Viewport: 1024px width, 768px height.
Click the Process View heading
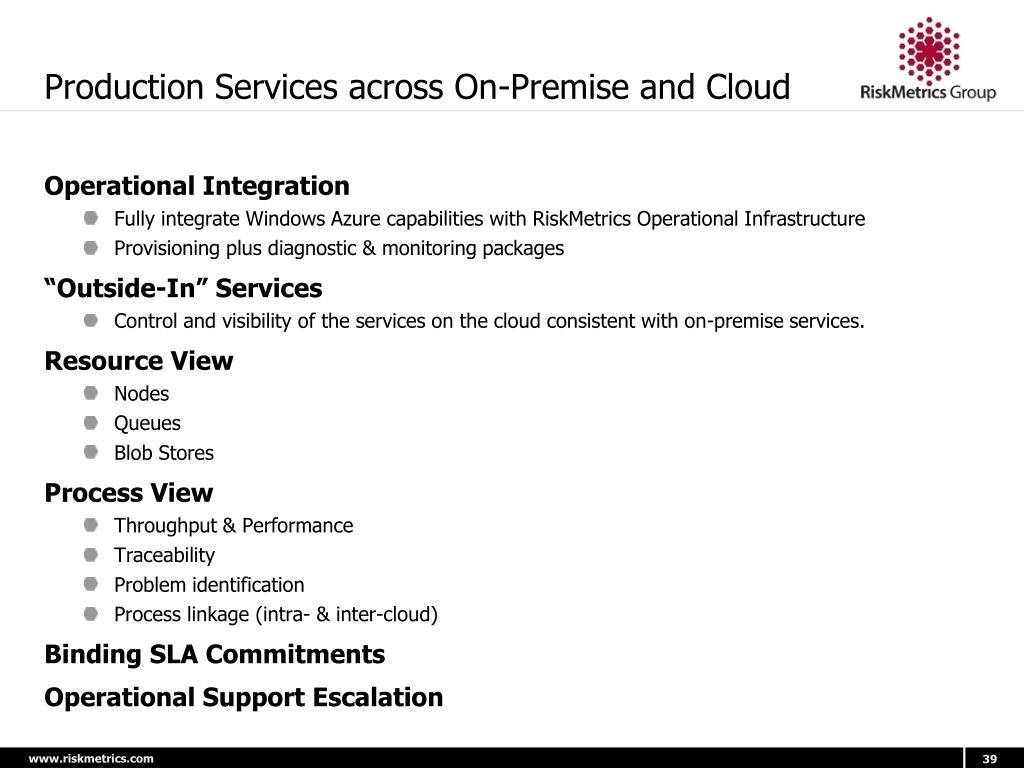pos(129,492)
